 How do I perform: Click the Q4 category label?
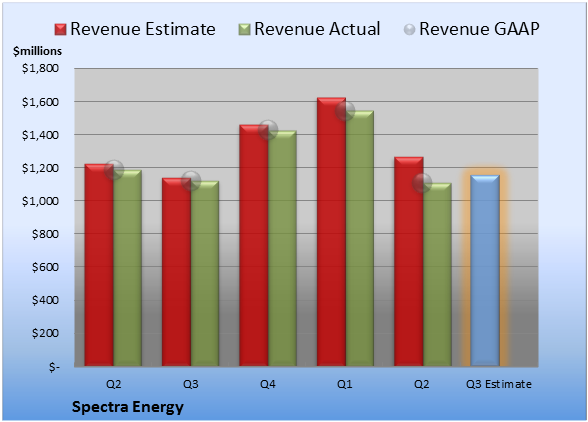pos(268,384)
